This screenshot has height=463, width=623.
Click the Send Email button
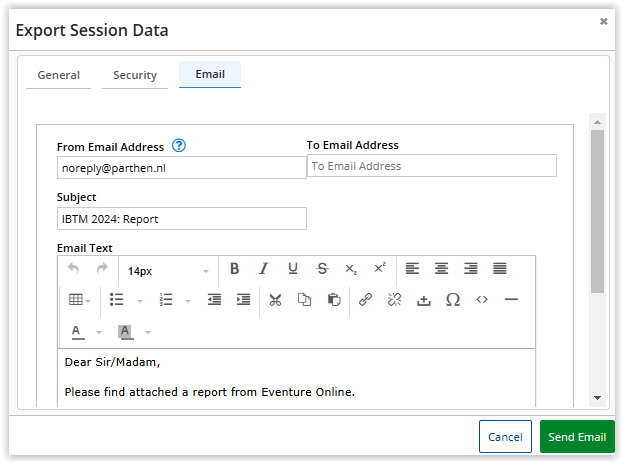(x=577, y=436)
